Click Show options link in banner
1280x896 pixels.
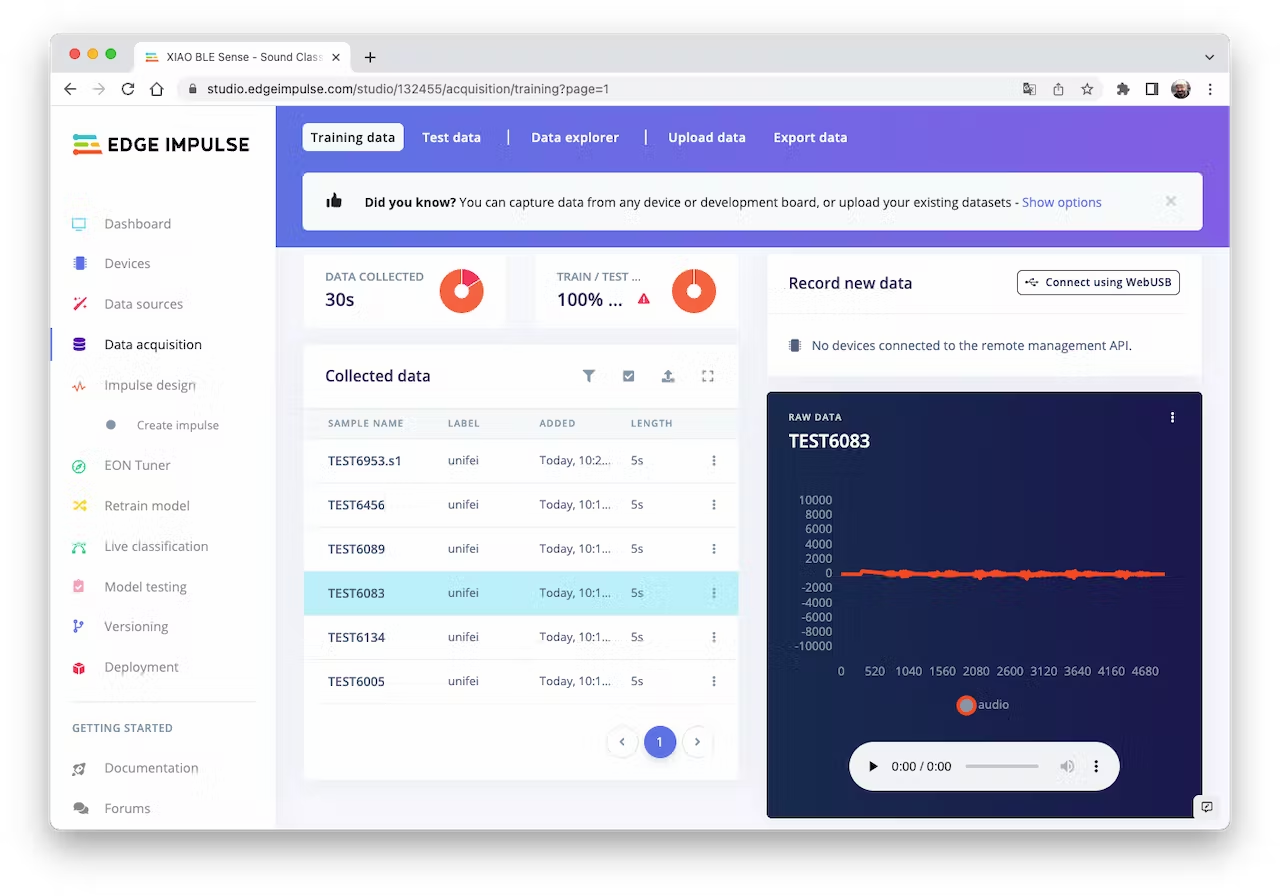point(1062,202)
